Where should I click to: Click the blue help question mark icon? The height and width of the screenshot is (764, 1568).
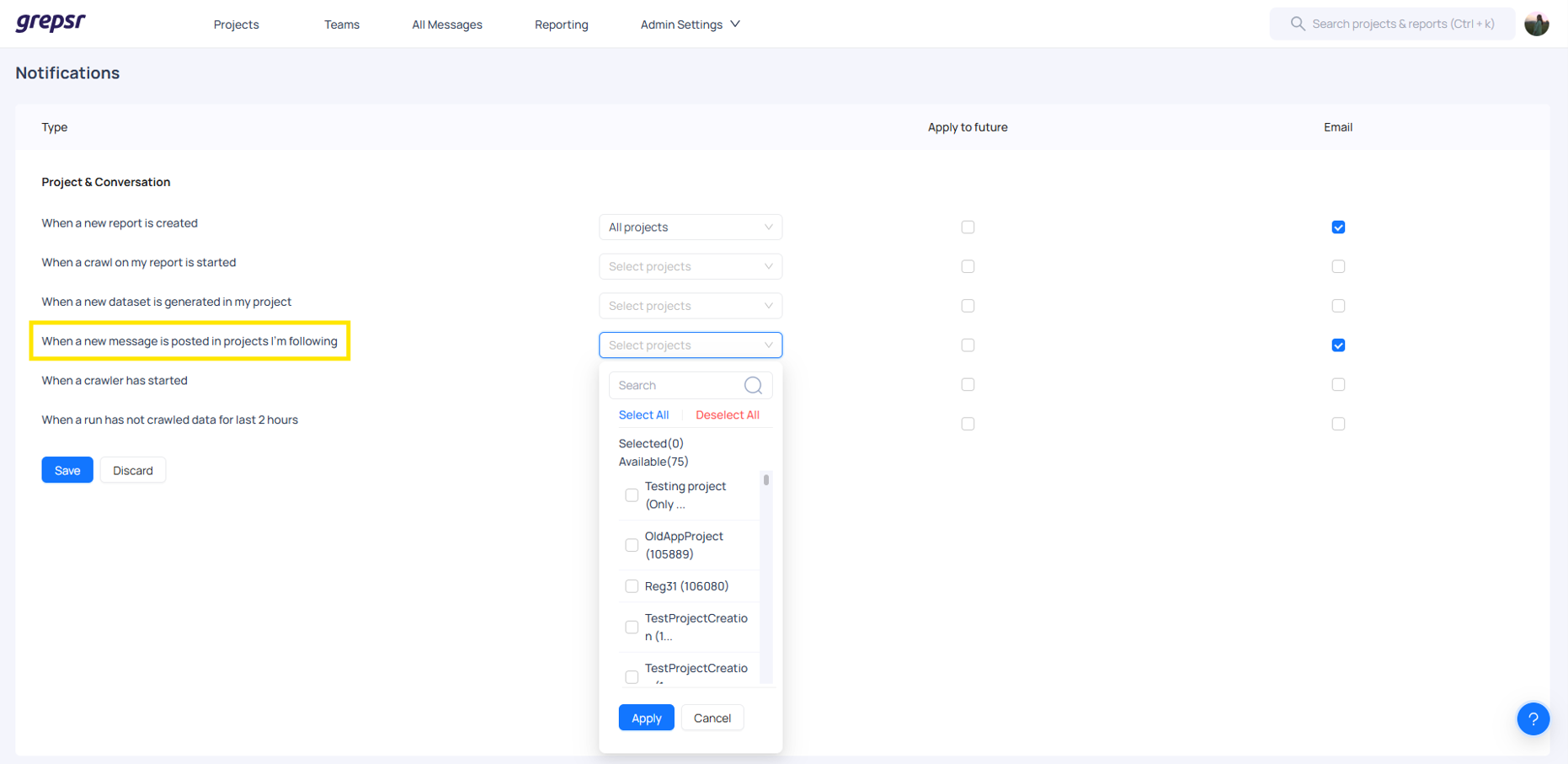coord(1533,719)
